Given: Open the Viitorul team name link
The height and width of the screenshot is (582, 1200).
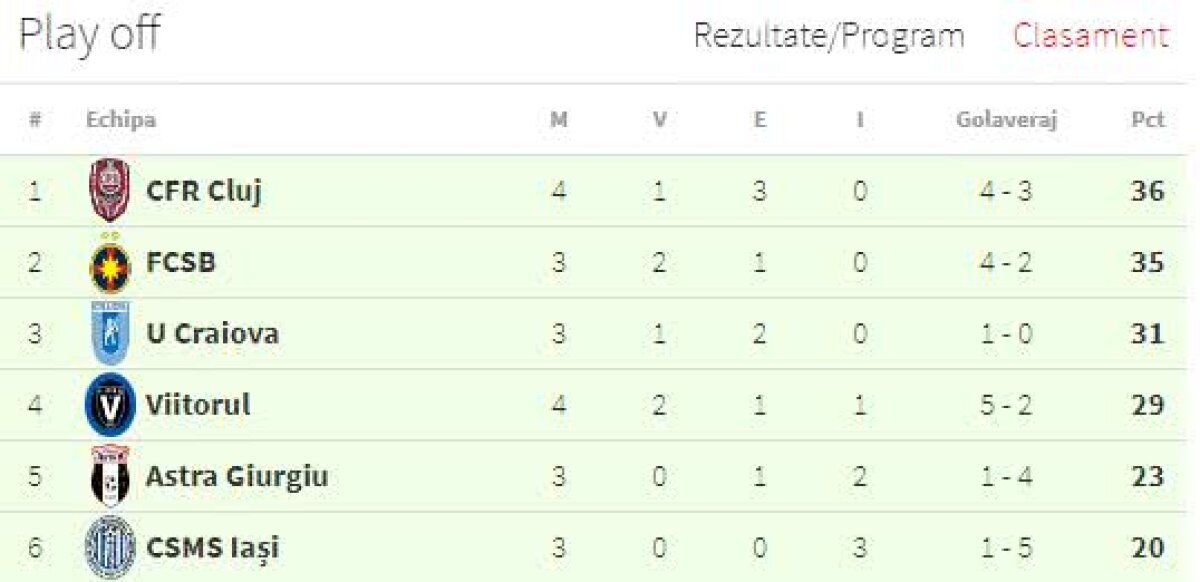Looking at the screenshot, I should pyautogui.click(x=198, y=404).
